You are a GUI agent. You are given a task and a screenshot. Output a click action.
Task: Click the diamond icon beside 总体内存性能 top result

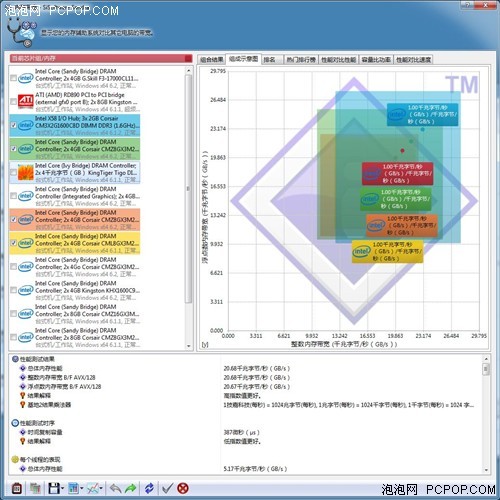coord(23,368)
